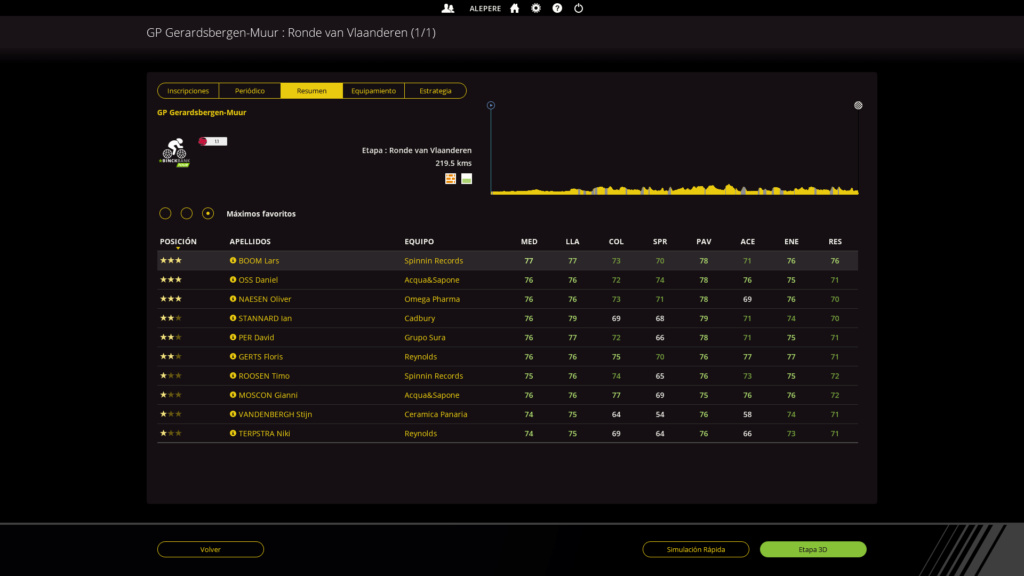Launch the Etapa 3D button

[x=813, y=549]
